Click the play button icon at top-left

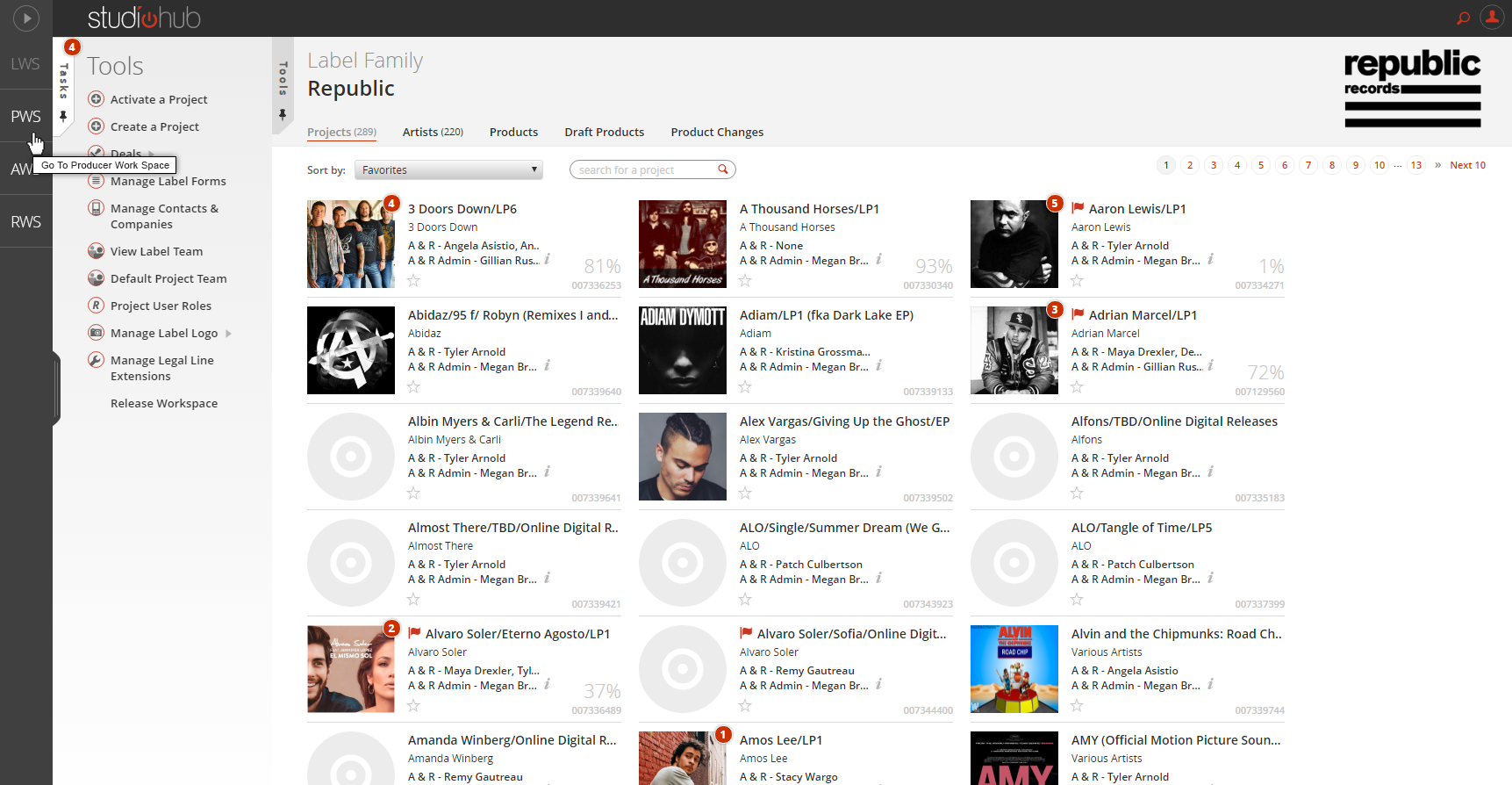tap(26, 18)
